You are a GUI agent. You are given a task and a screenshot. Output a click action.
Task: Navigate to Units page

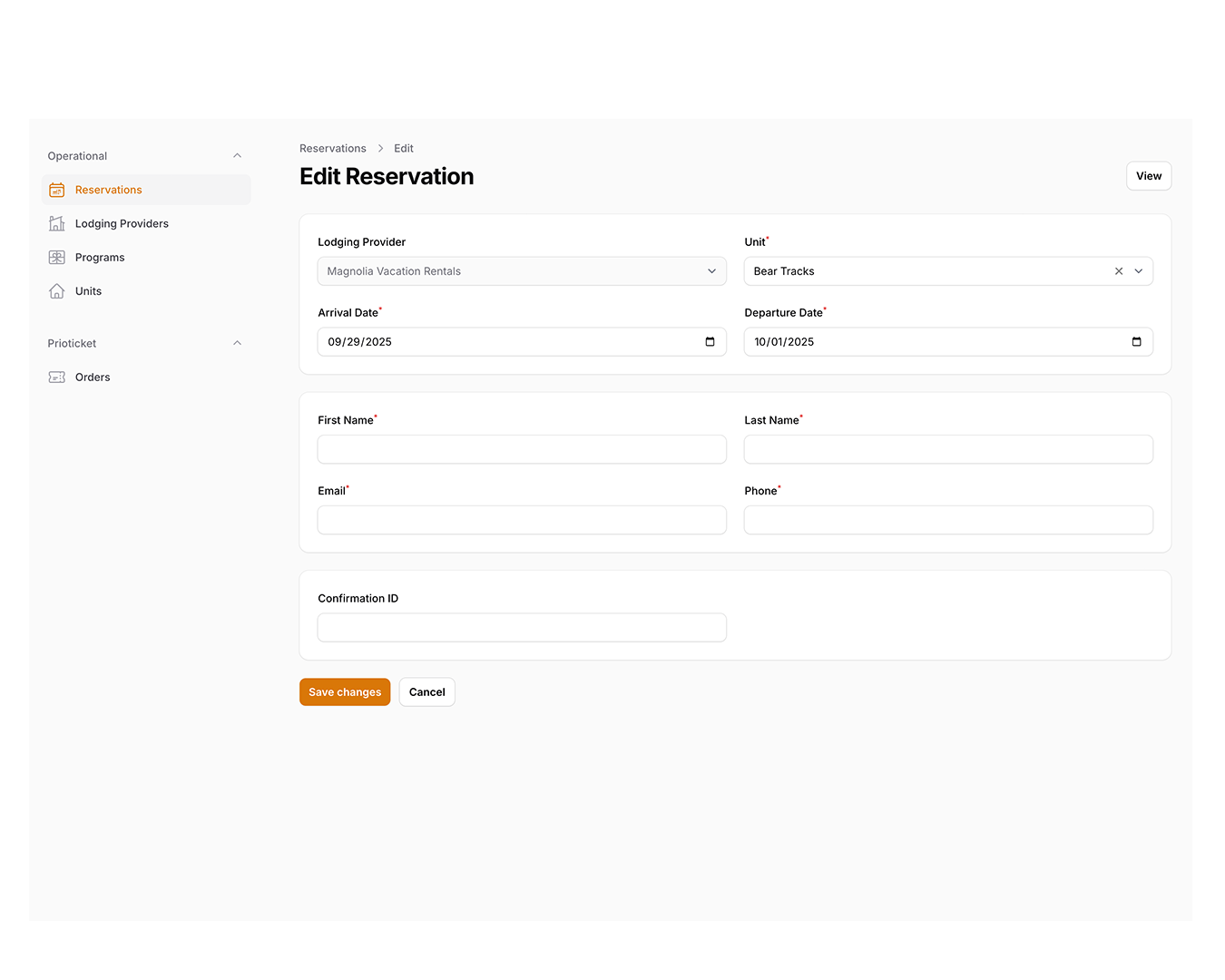click(146, 291)
